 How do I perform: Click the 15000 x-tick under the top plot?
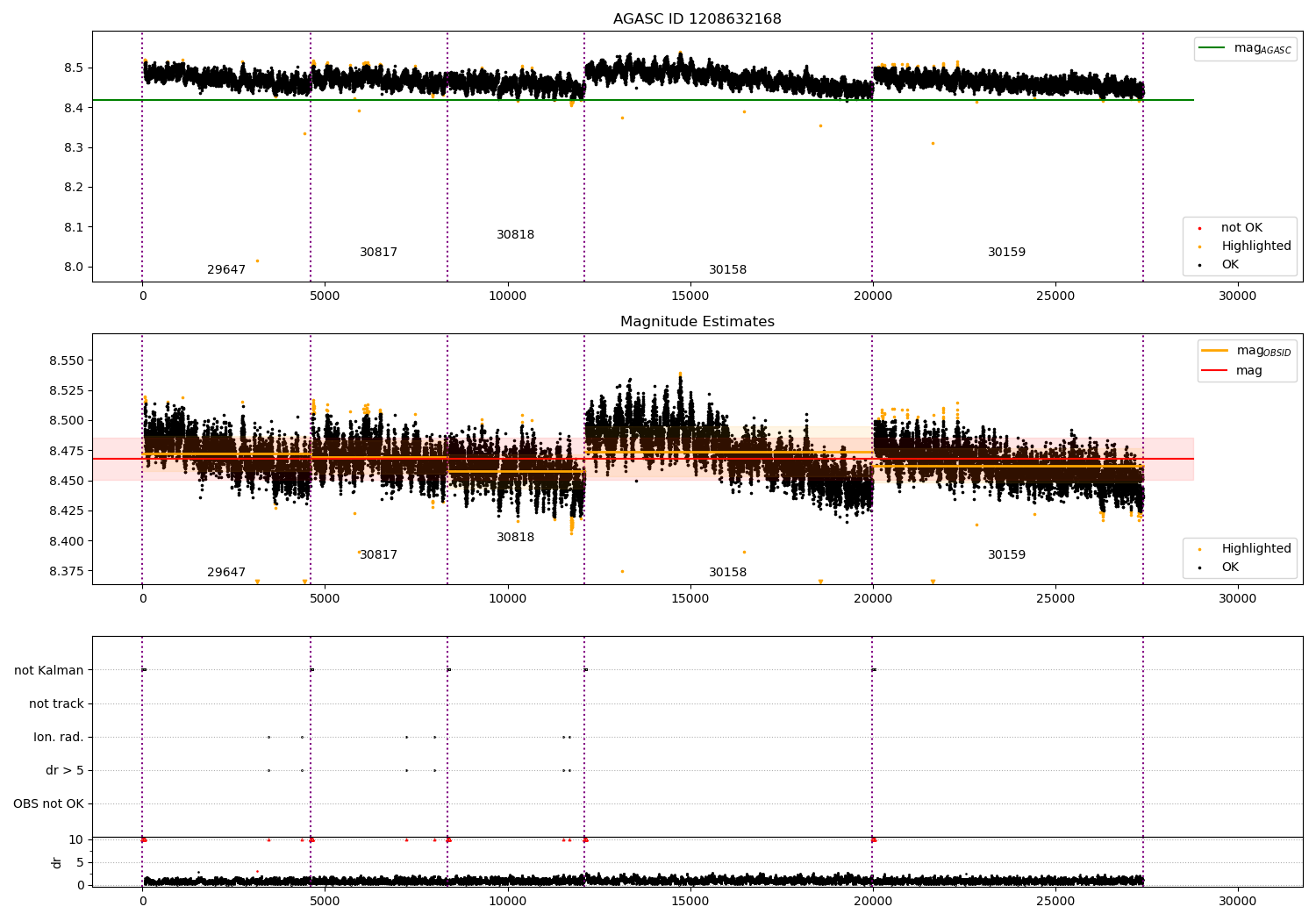pos(690,296)
